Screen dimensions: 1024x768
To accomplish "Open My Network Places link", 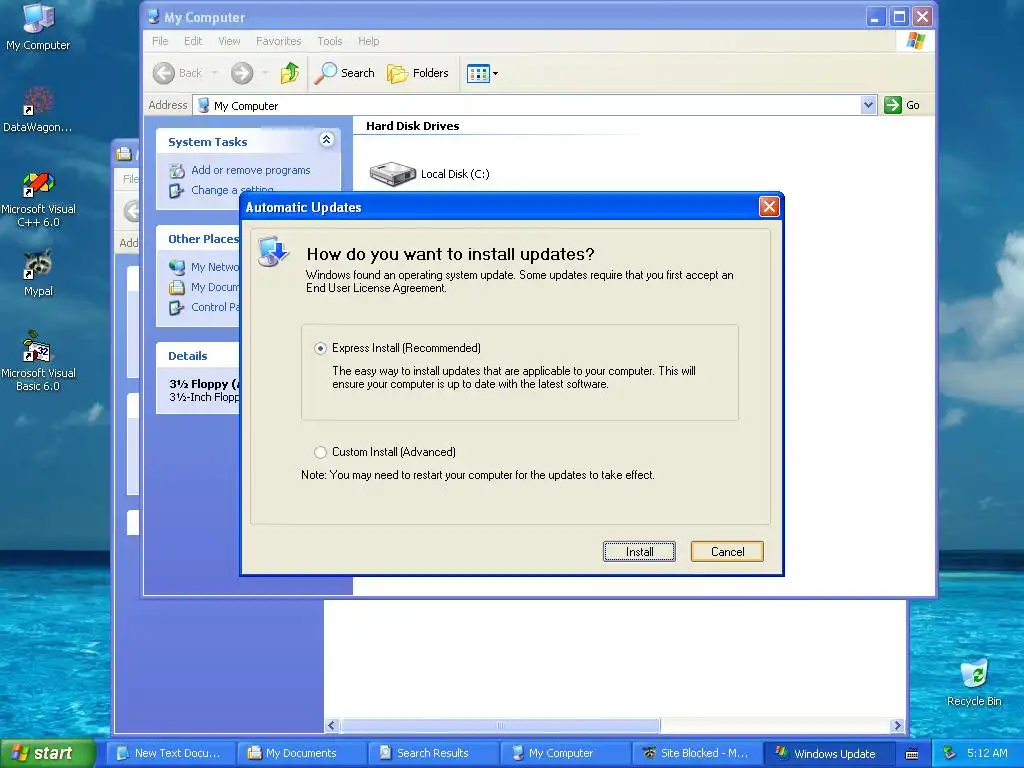I will (214, 267).
